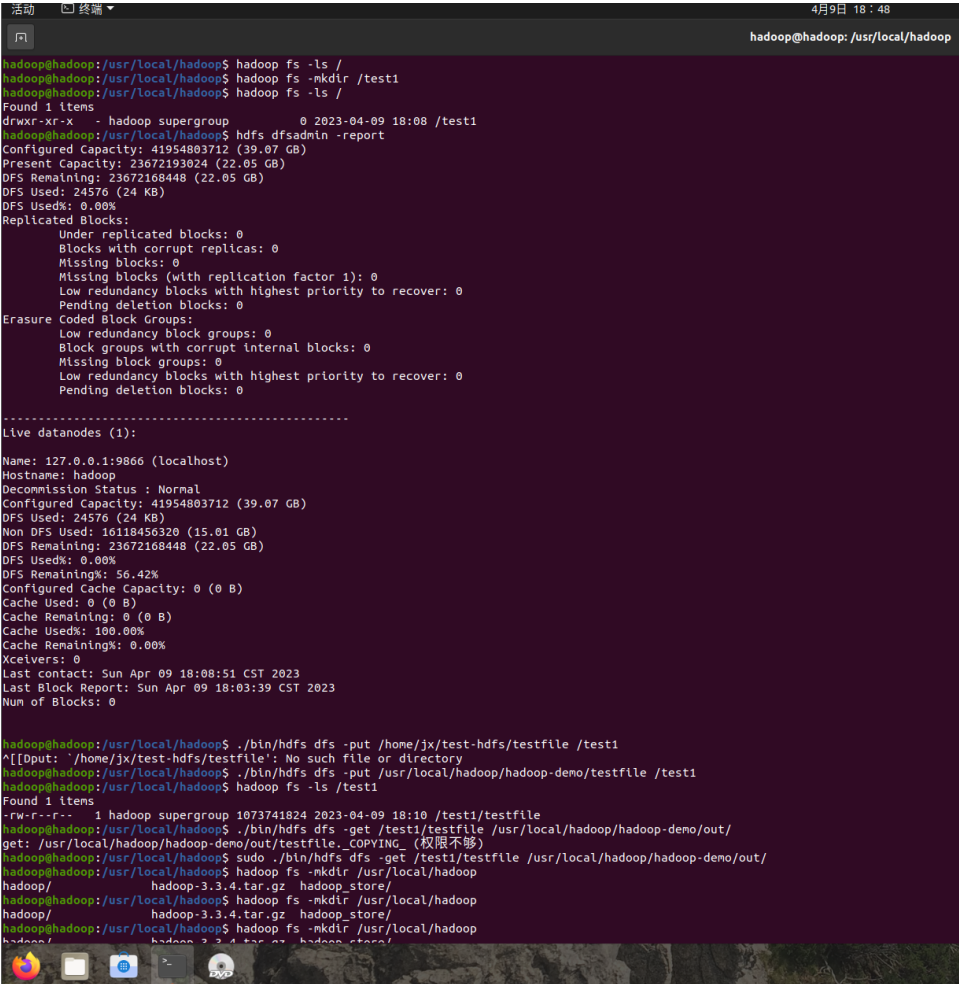Open the clock showing 4月9日 18:48
959x984 pixels.
pos(850,9)
